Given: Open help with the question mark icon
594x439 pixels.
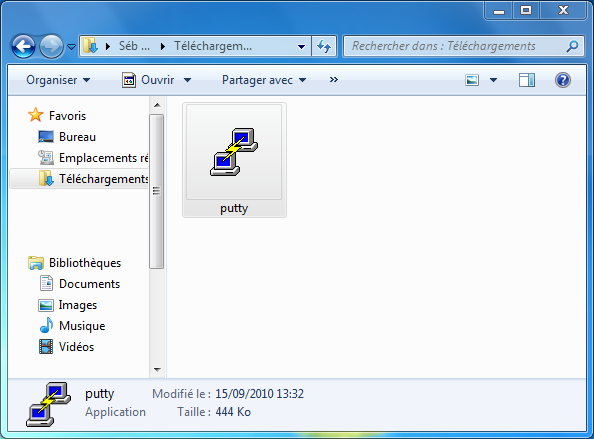Looking at the screenshot, I should tap(563, 80).
